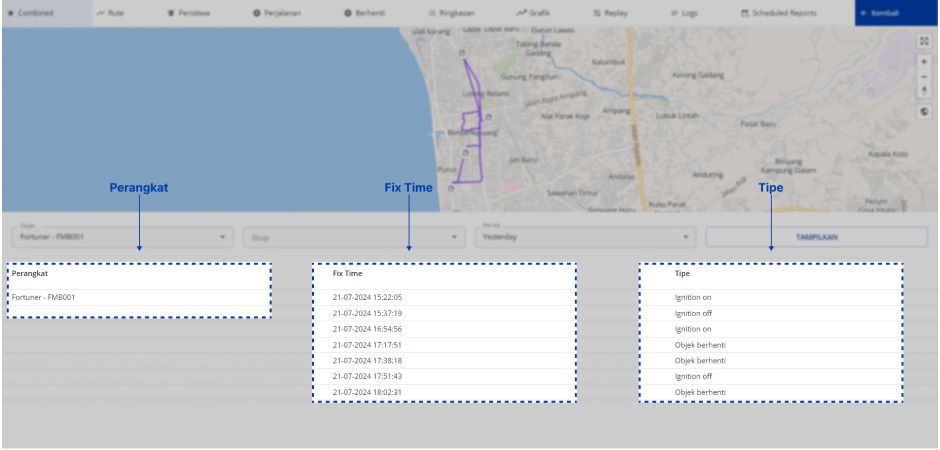The width and height of the screenshot is (940, 450).
Task: Open the globe map layer switcher
Action: point(924,112)
